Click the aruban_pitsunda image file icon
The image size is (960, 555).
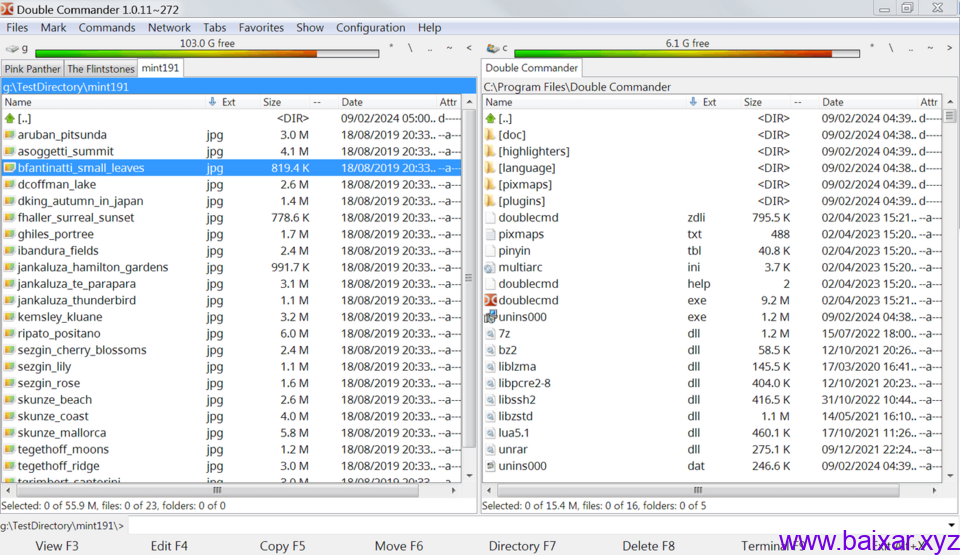pos(10,135)
